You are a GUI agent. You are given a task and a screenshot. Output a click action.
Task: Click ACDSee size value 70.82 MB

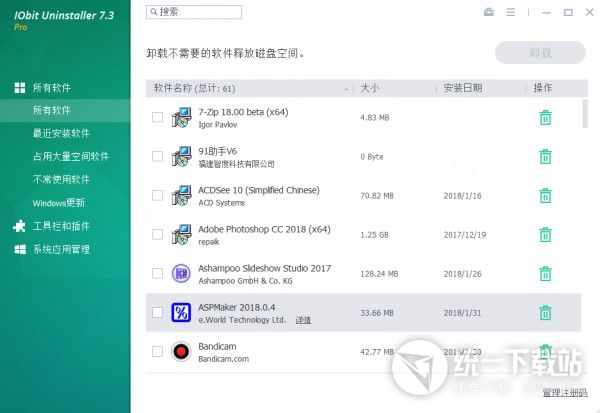pos(377,196)
